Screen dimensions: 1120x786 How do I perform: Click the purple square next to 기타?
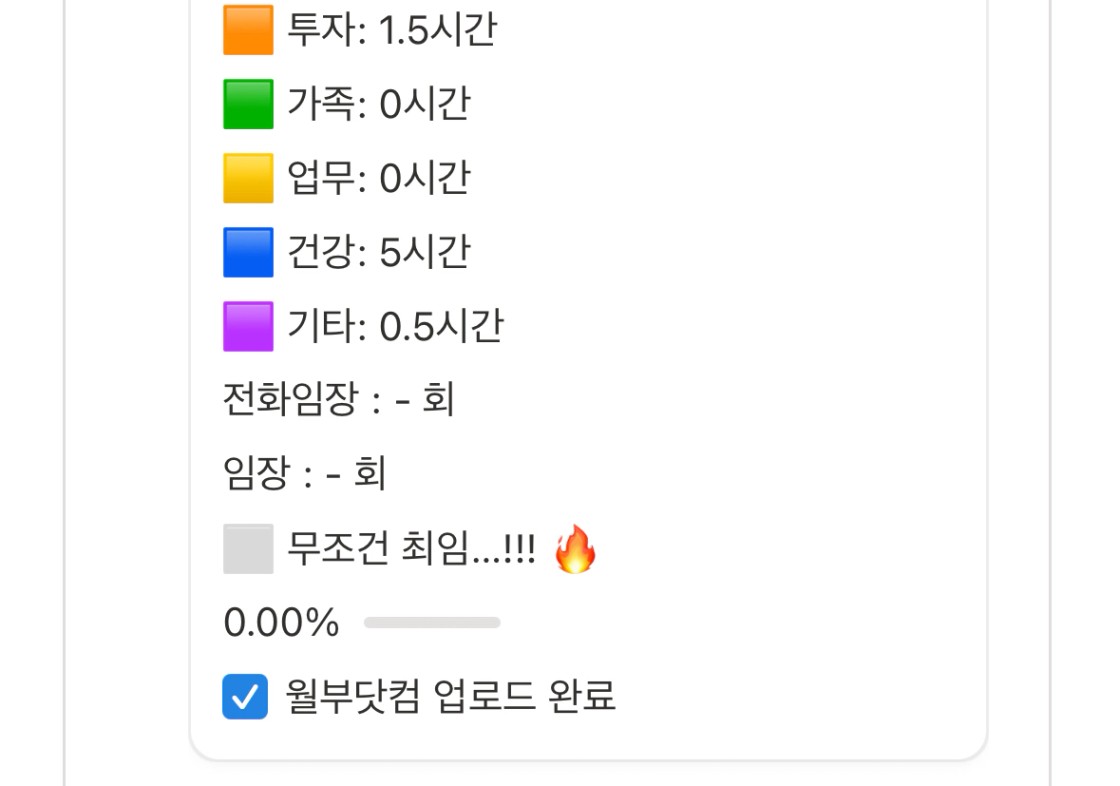click(248, 327)
